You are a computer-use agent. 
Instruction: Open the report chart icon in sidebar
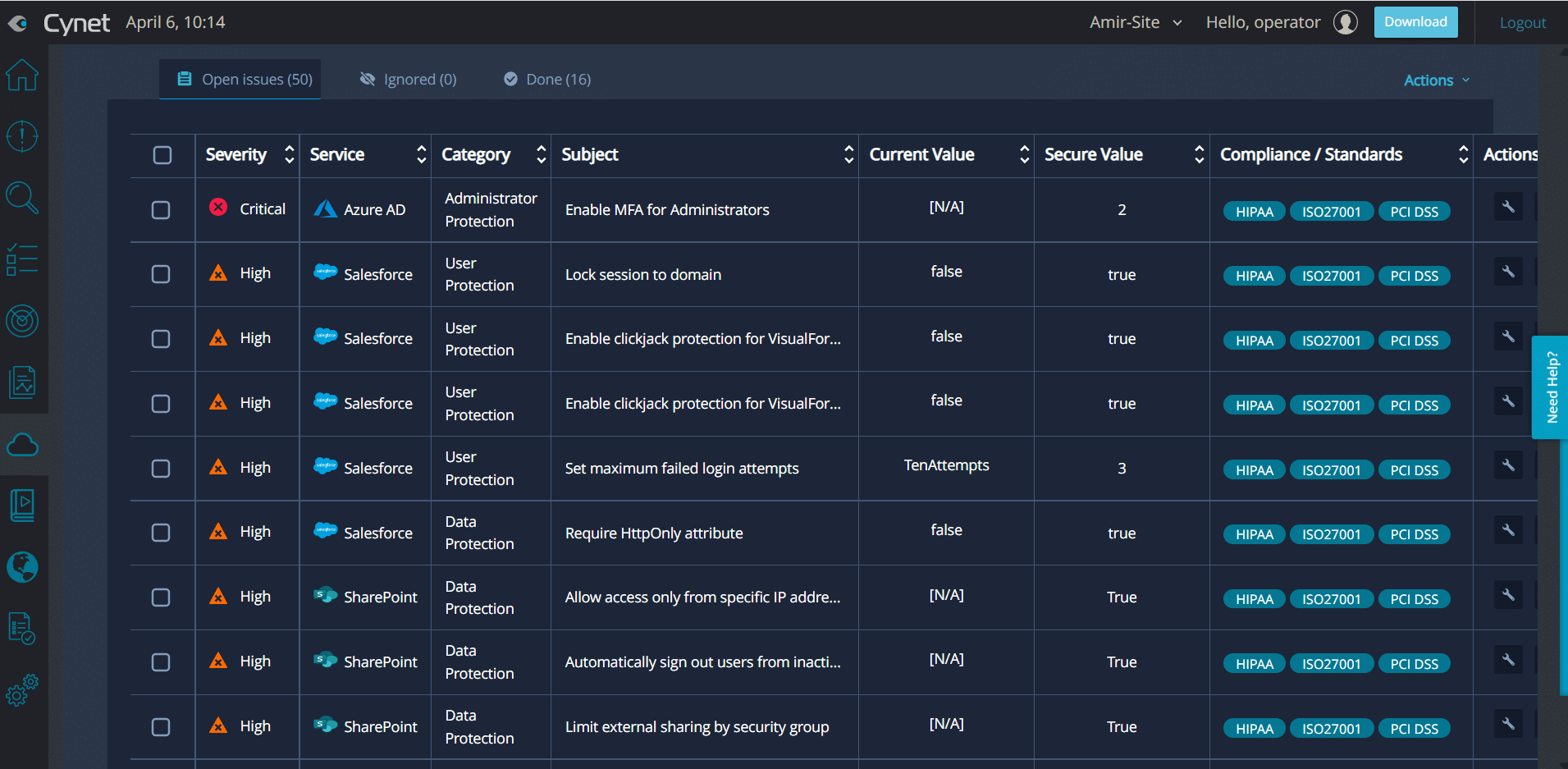(x=22, y=382)
